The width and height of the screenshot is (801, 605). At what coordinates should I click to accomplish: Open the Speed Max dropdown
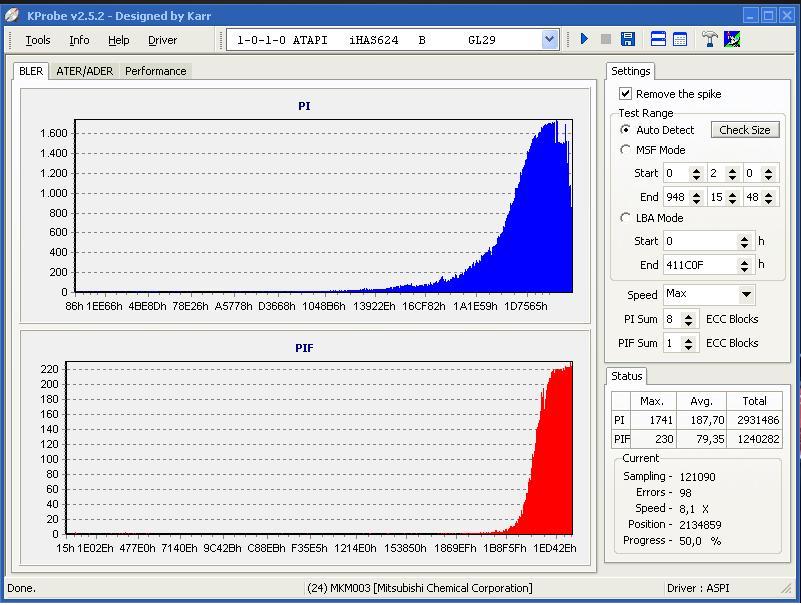click(x=746, y=295)
